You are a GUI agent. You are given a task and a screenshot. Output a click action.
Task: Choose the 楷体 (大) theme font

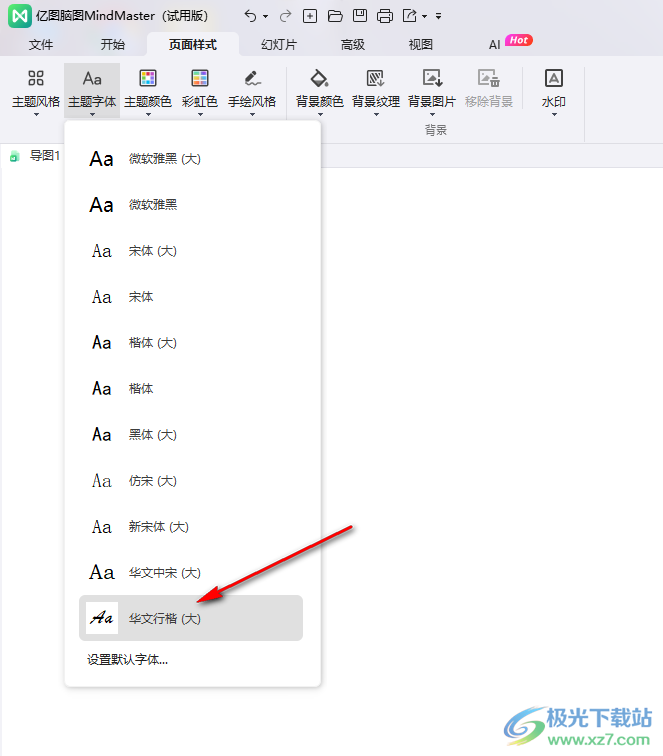[191, 343]
